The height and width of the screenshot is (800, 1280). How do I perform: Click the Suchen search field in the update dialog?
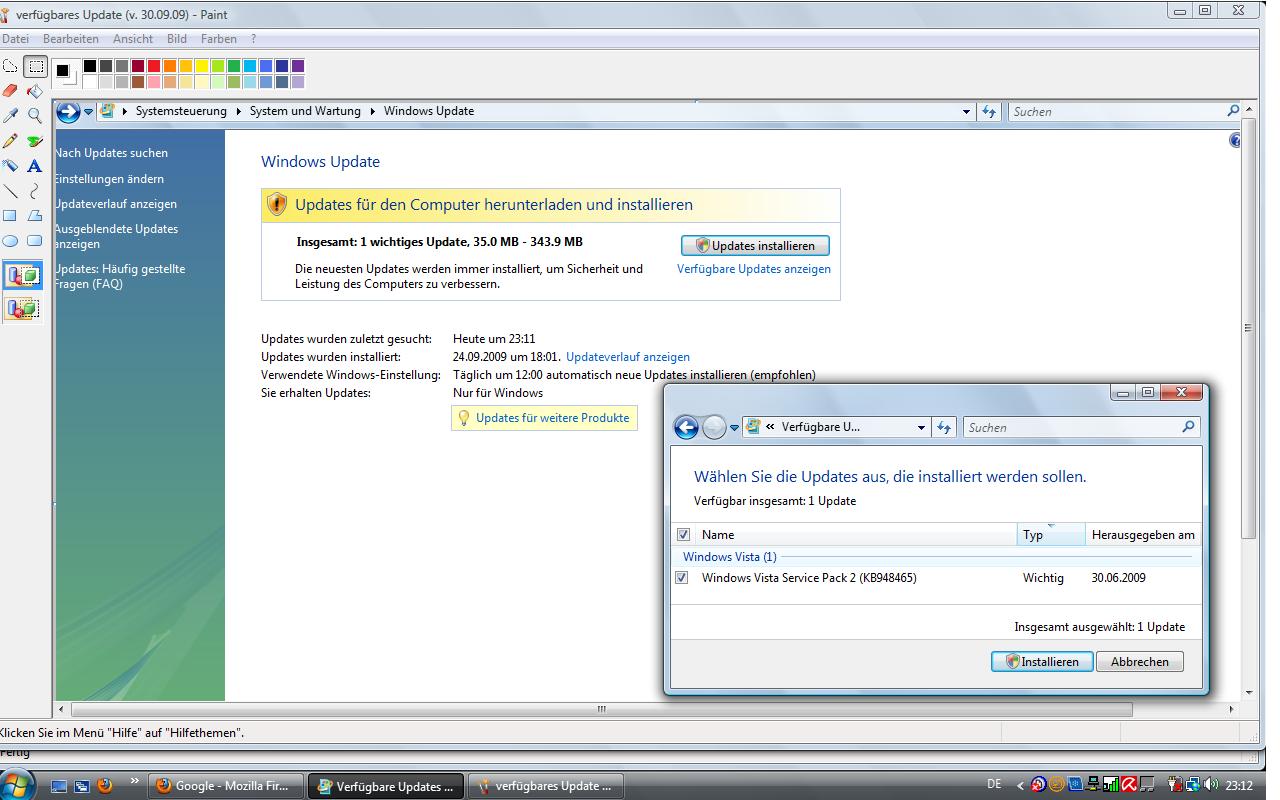[1080, 427]
